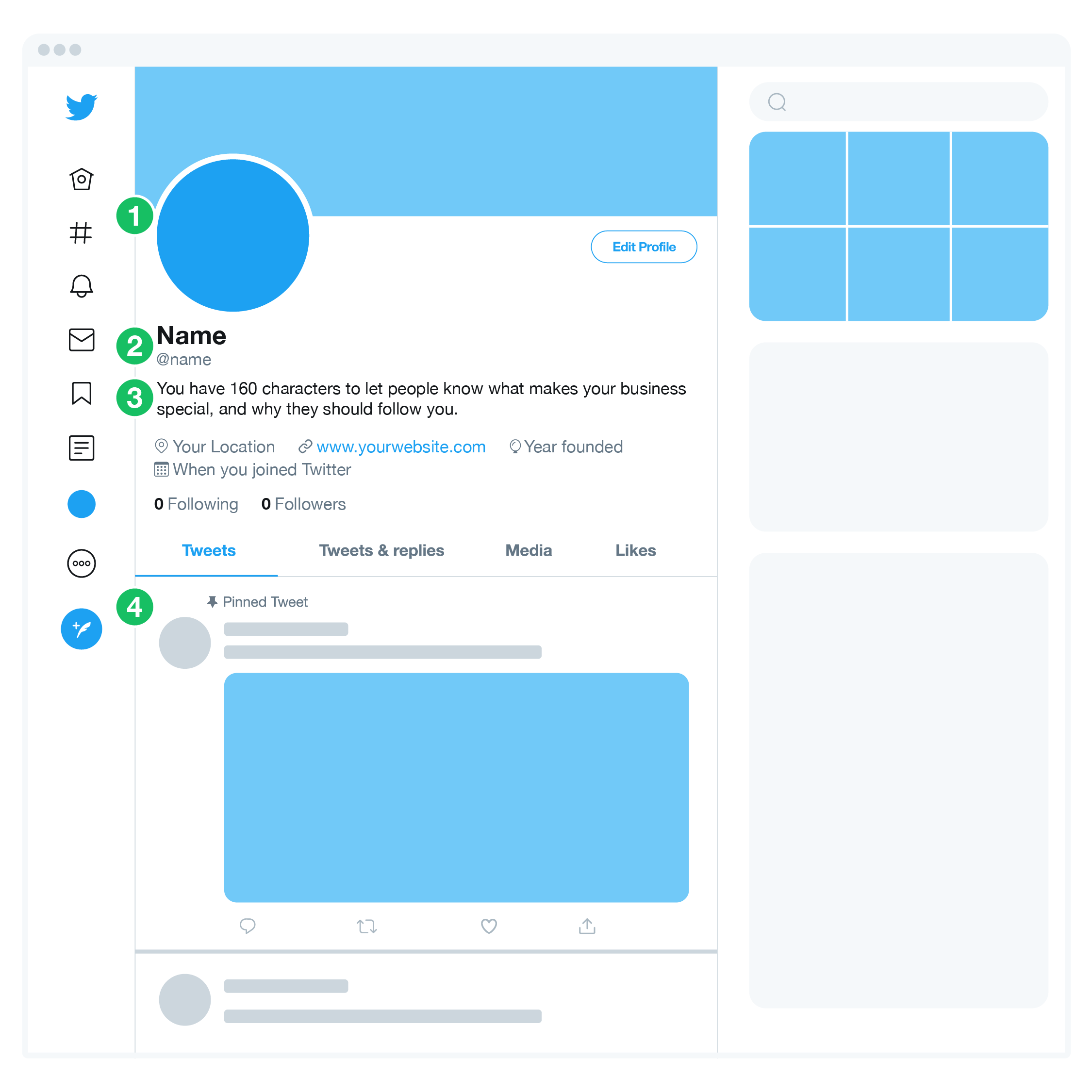Open the Explore/Hashtag section
Screen dimensions: 1092x1092
tap(82, 234)
